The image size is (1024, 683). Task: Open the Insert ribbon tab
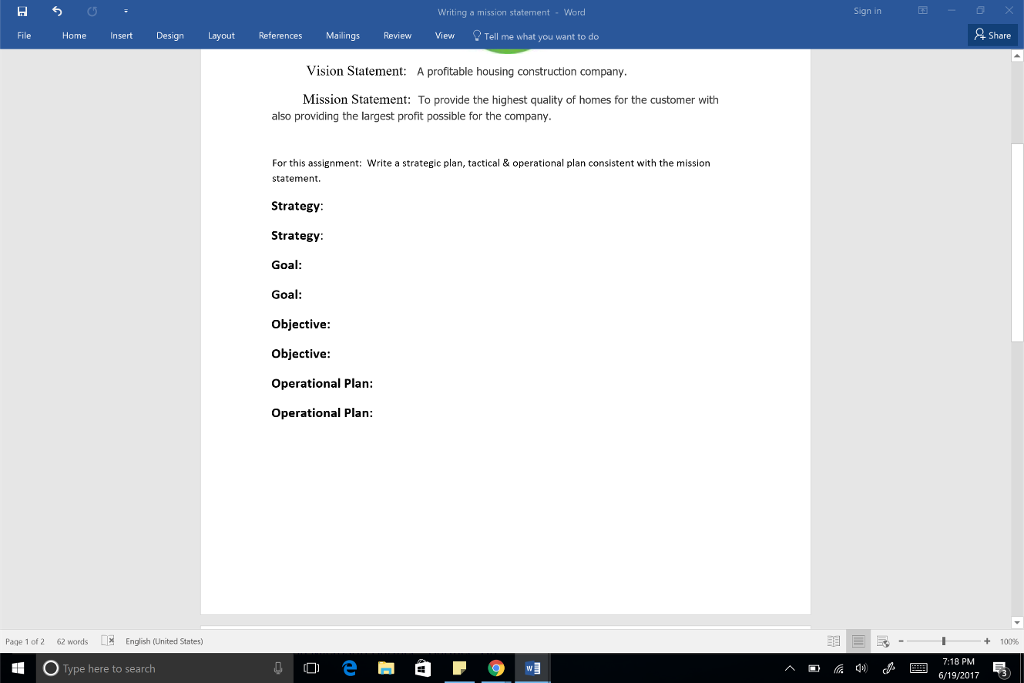(121, 36)
